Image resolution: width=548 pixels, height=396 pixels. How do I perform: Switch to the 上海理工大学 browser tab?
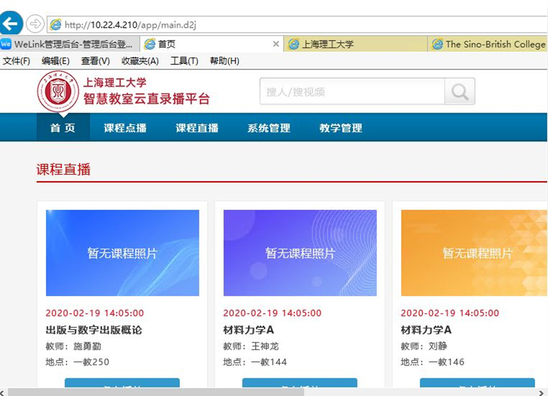point(355,44)
